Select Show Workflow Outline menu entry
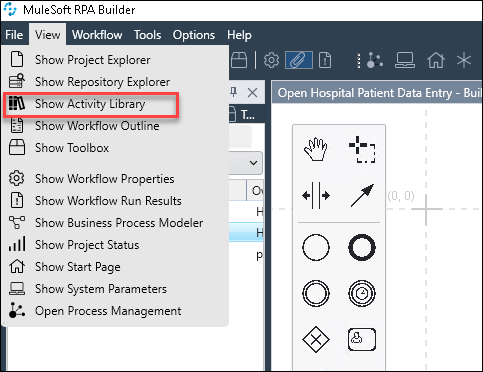This screenshot has width=483, height=372. click(115, 126)
